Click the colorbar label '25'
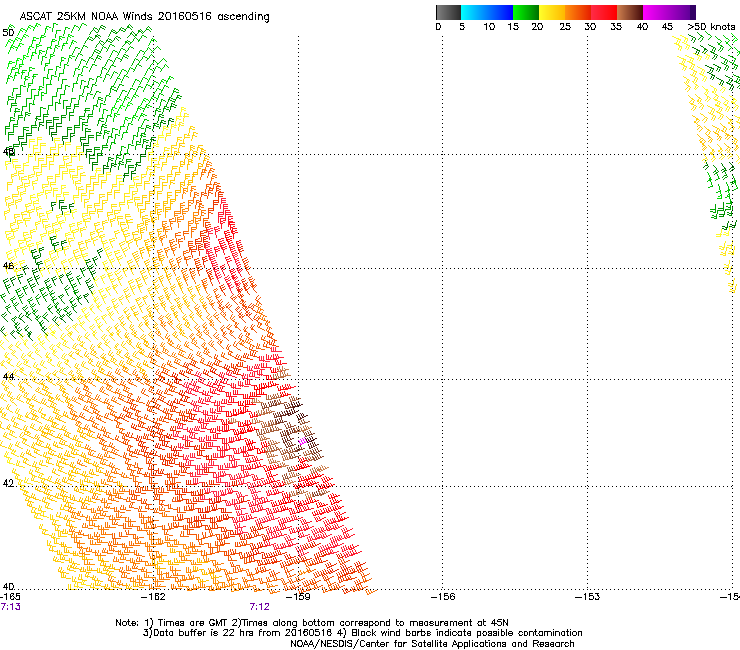Image resolution: width=740 pixels, height=650 pixels. tap(565, 27)
